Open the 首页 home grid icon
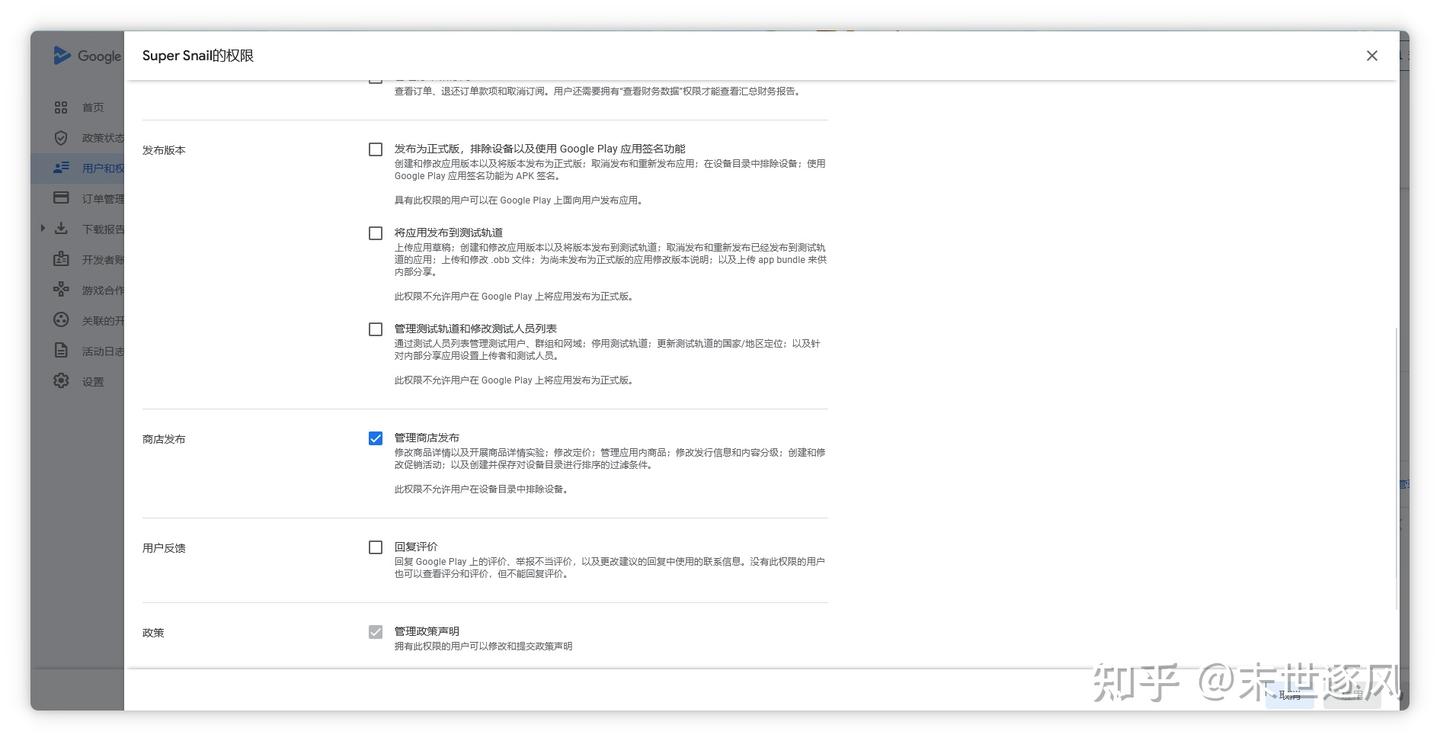 [x=61, y=107]
